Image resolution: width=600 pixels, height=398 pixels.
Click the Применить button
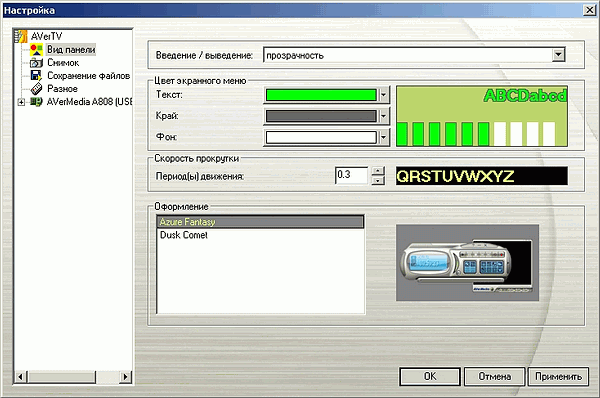[x=558, y=377]
